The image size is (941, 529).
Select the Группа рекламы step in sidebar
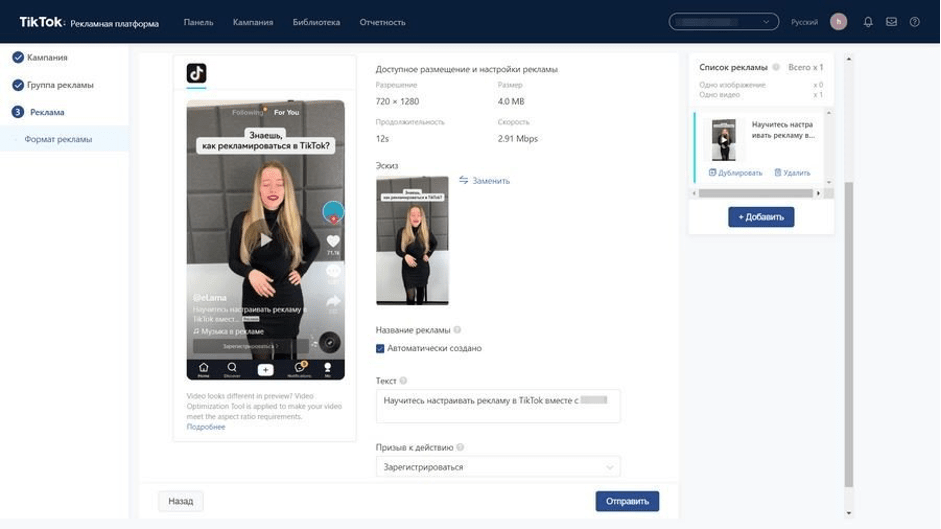pyautogui.click(x=60, y=85)
